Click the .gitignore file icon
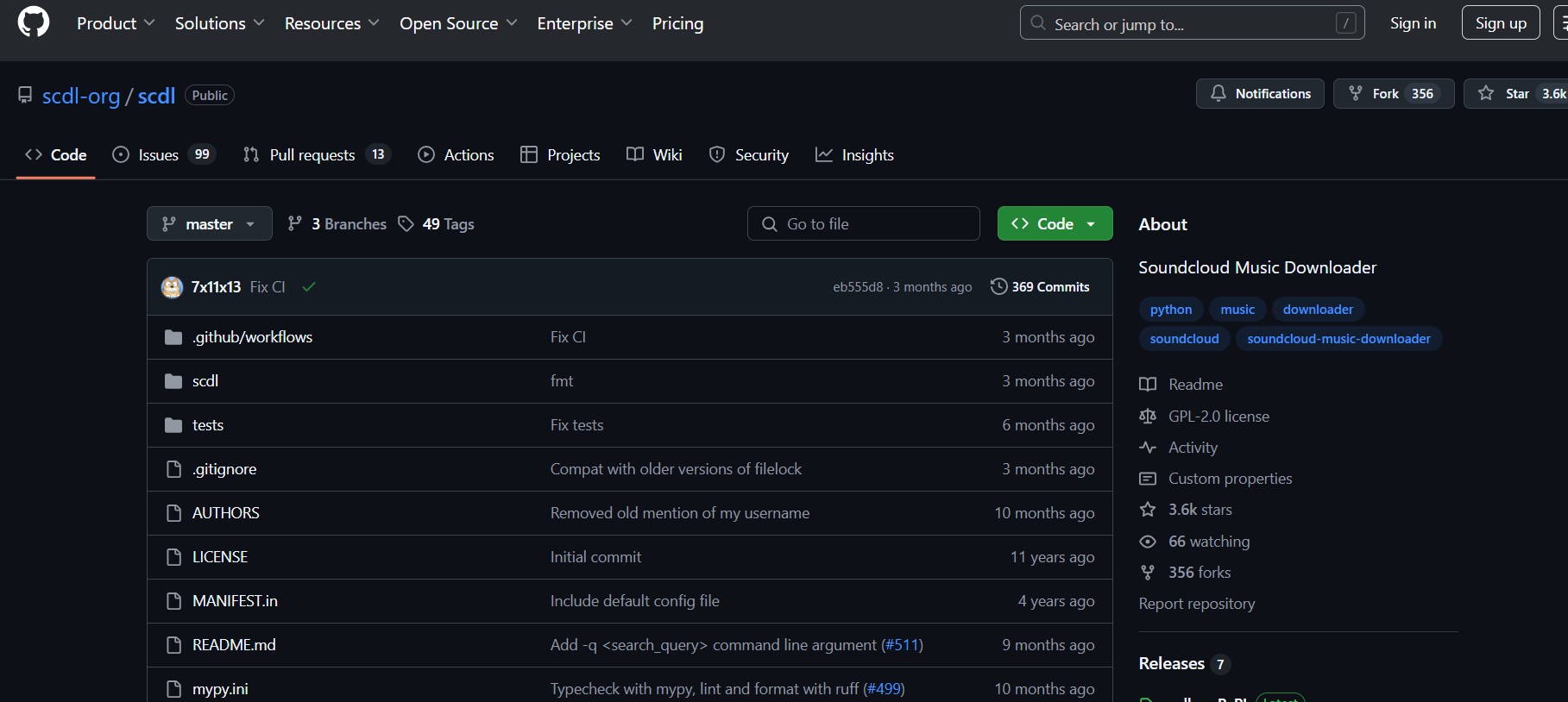 click(x=173, y=469)
